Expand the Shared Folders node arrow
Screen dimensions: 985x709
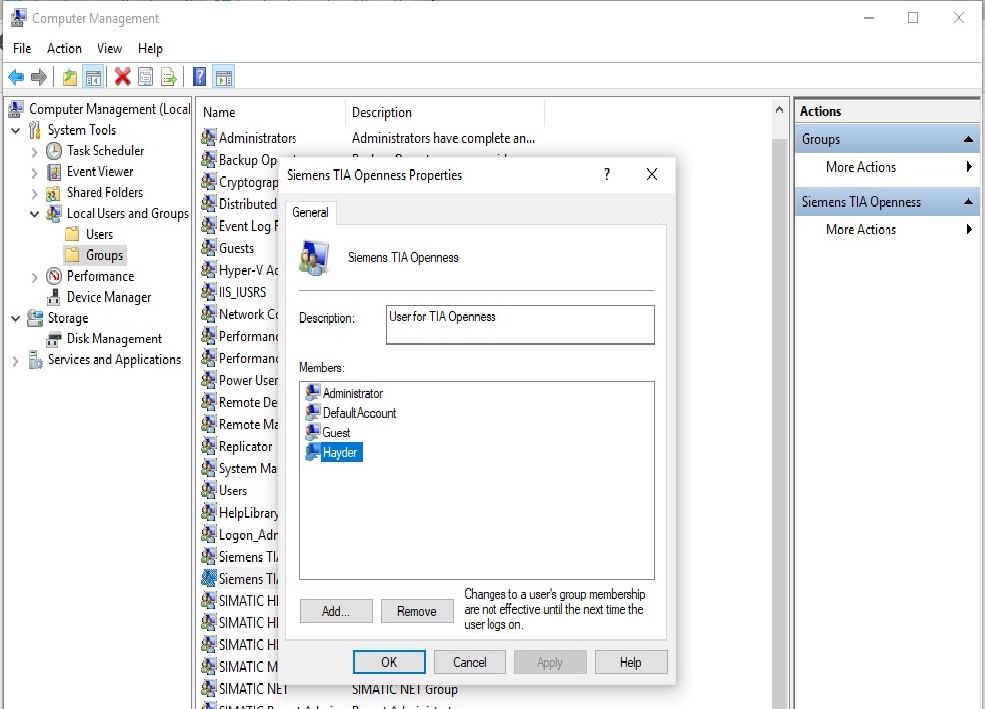pyautogui.click(x=35, y=193)
